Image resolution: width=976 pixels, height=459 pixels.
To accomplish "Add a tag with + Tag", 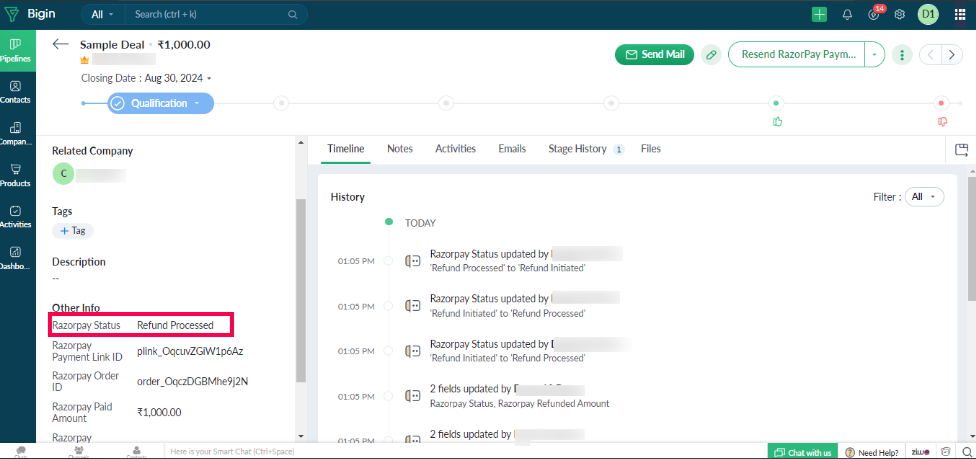I will point(73,231).
